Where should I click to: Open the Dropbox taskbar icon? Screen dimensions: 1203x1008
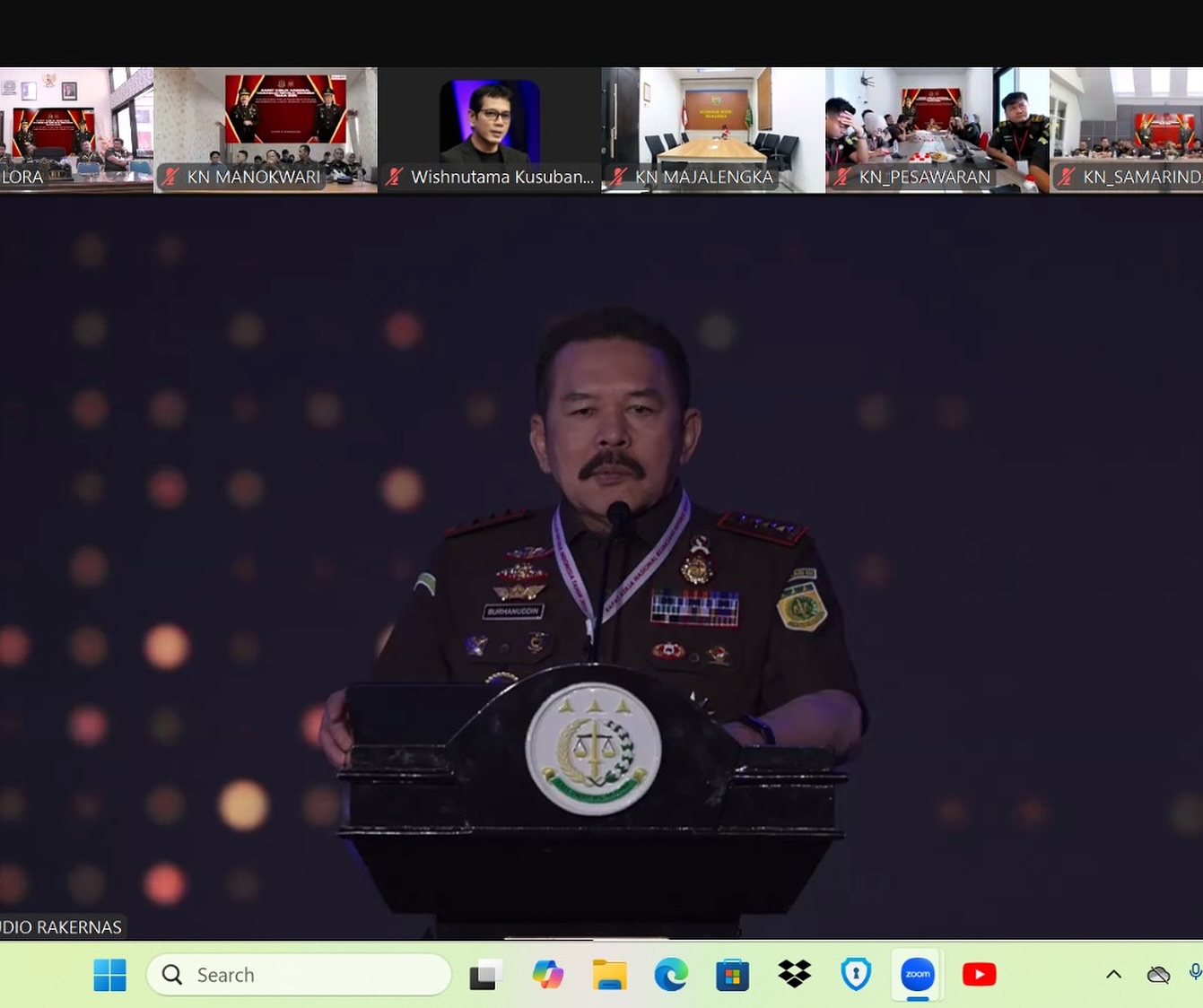794,974
